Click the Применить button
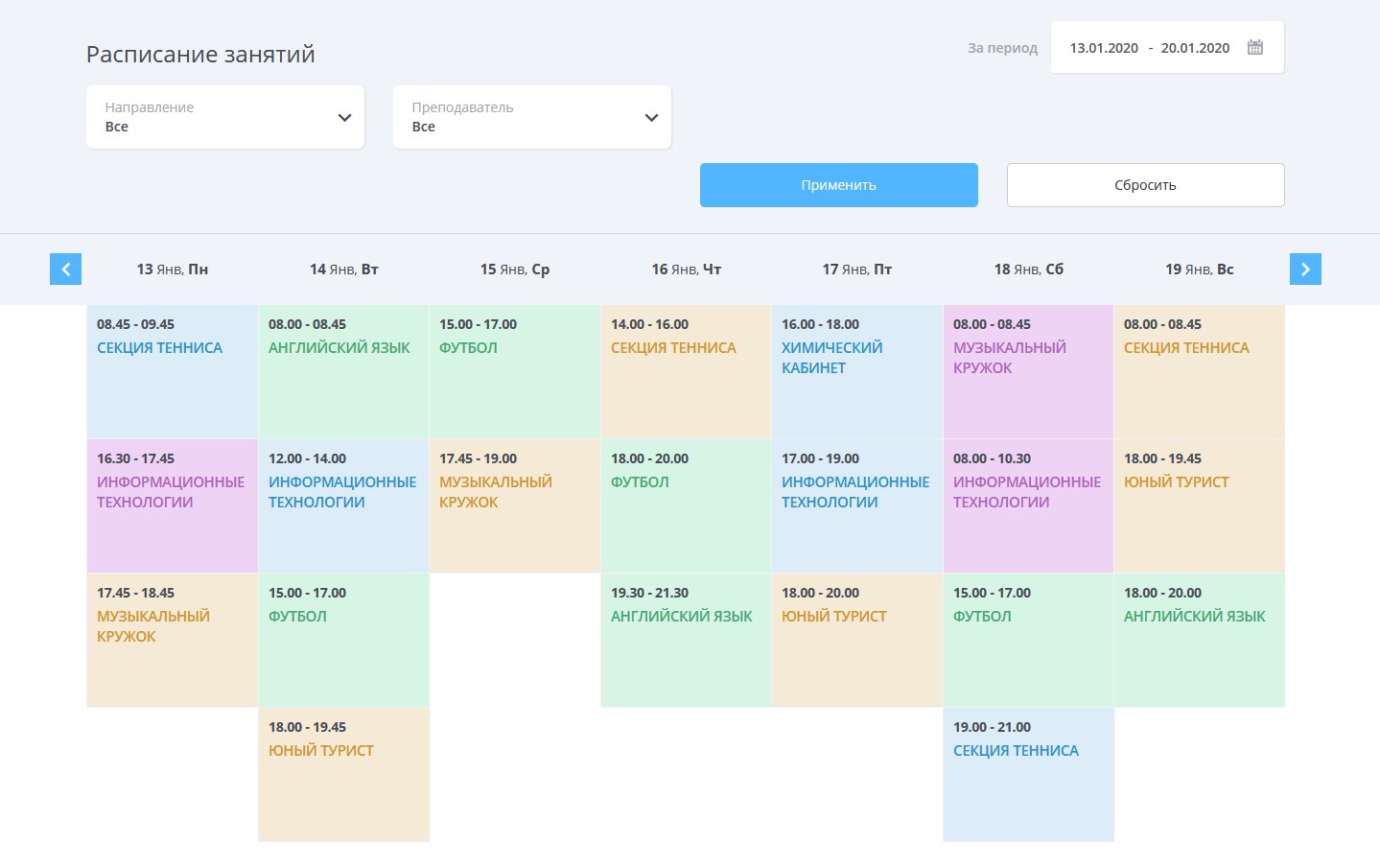 pos(838,185)
